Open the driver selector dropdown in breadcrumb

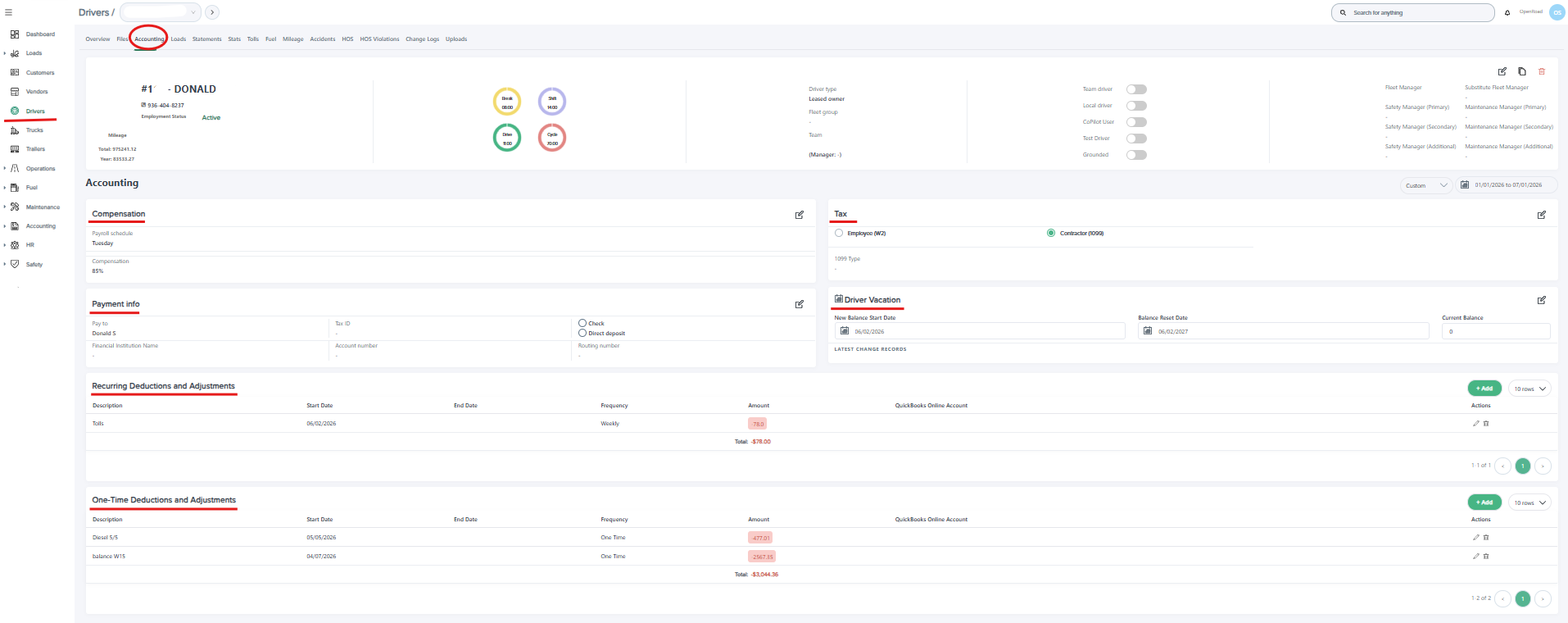coord(160,12)
